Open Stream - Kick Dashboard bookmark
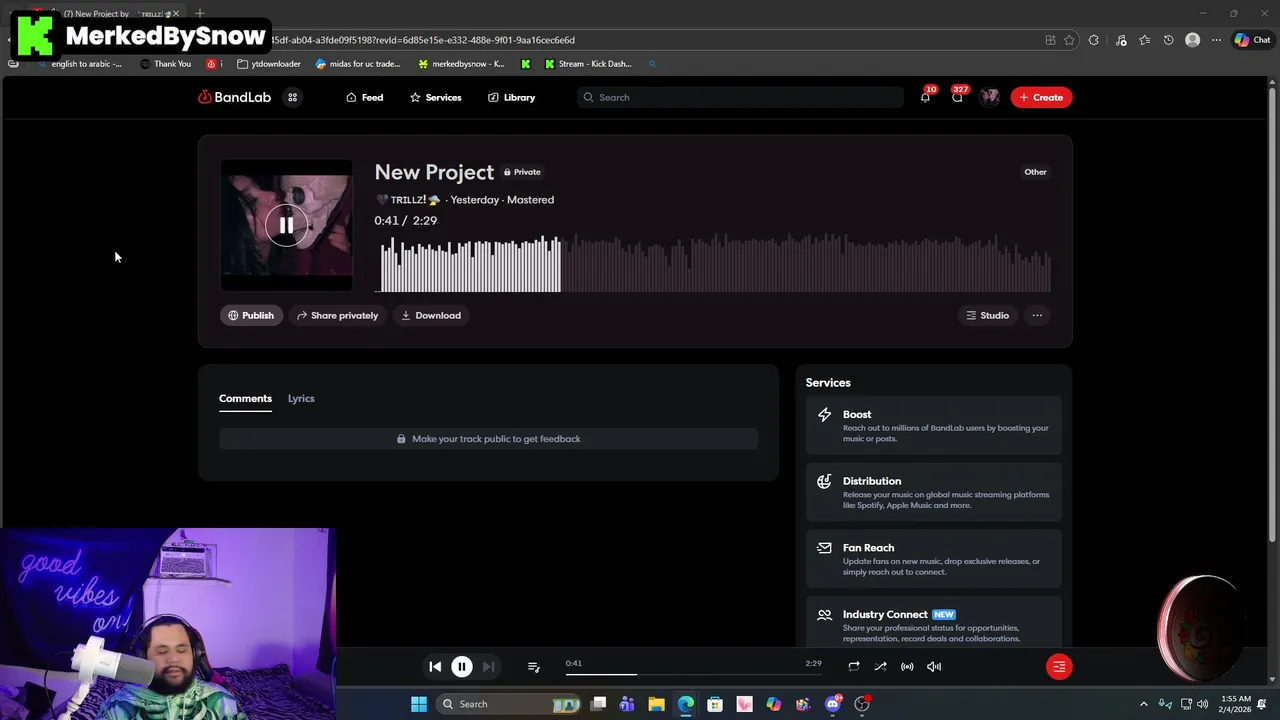 (588, 64)
